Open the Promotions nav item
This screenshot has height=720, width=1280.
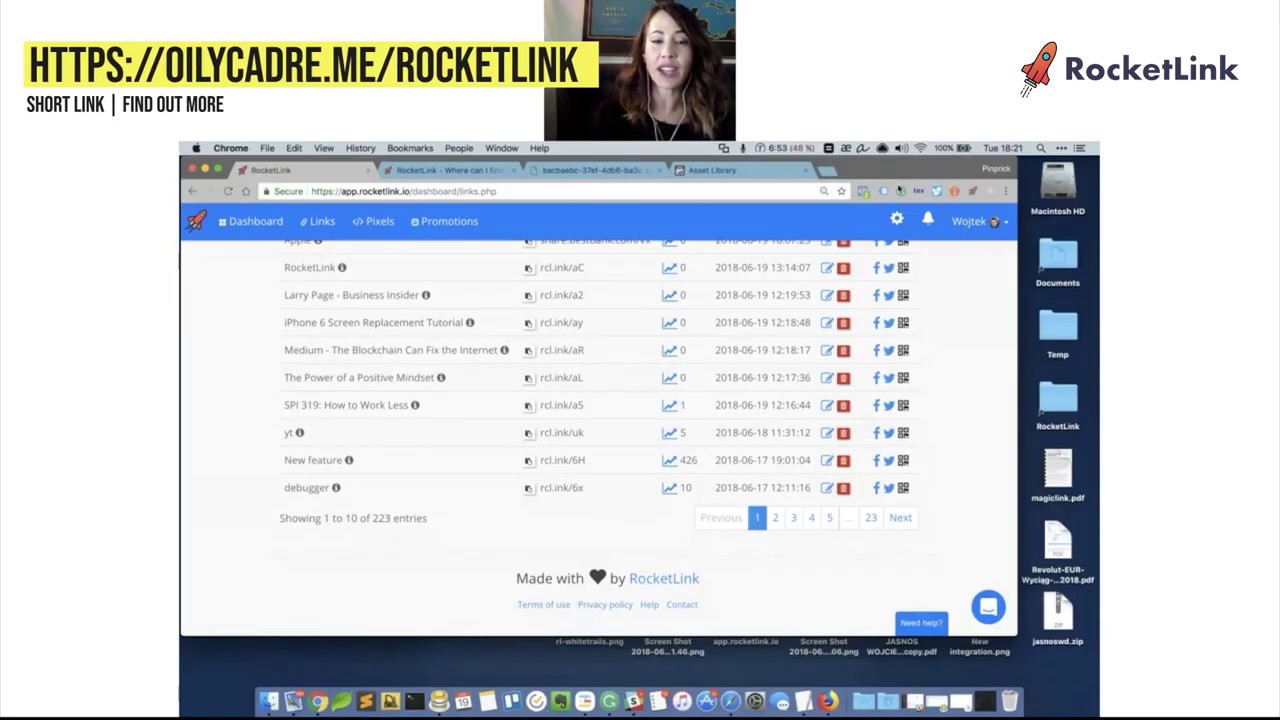click(444, 221)
